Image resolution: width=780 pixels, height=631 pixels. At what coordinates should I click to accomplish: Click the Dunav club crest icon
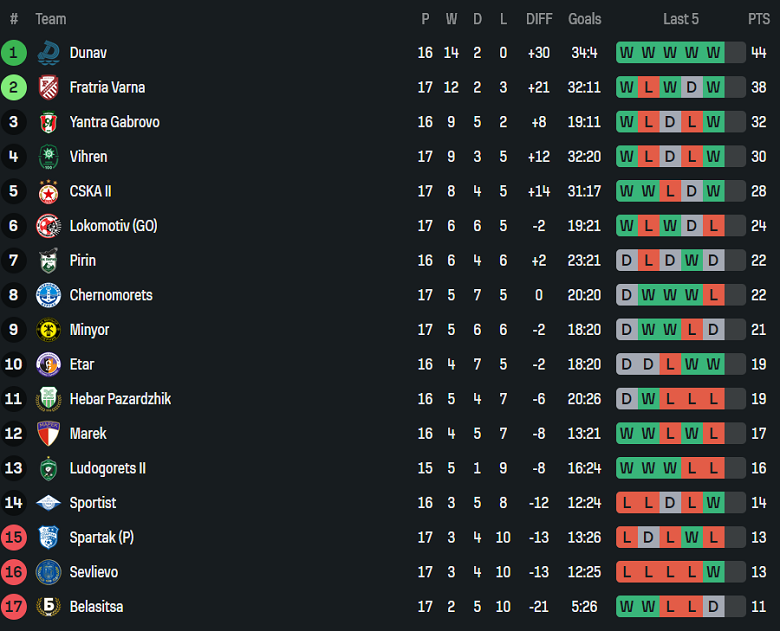click(x=48, y=53)
